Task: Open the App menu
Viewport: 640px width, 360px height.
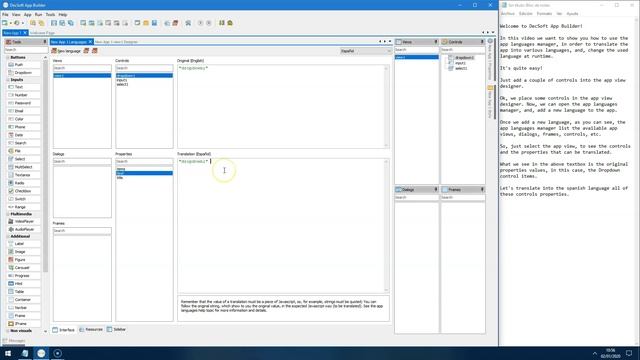Action: click(27, 15)
